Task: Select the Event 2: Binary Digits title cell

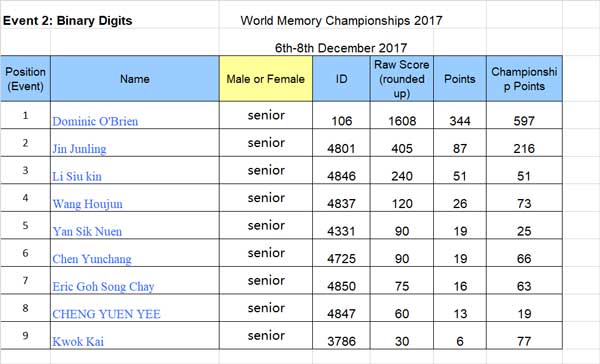Action: pos(68,21)
